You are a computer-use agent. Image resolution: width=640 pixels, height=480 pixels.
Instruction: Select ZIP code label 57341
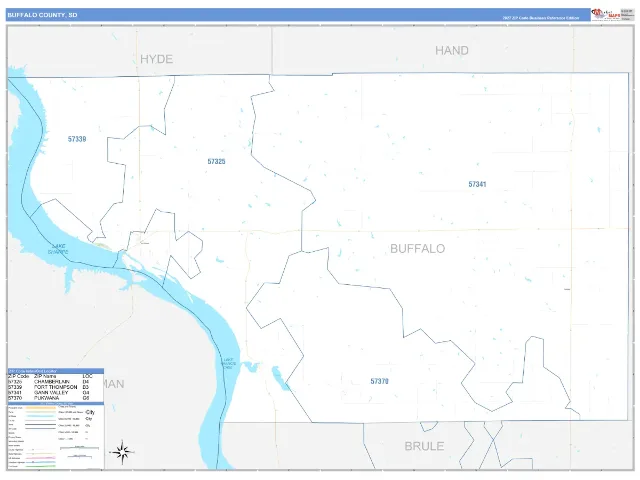pos(477,184)
